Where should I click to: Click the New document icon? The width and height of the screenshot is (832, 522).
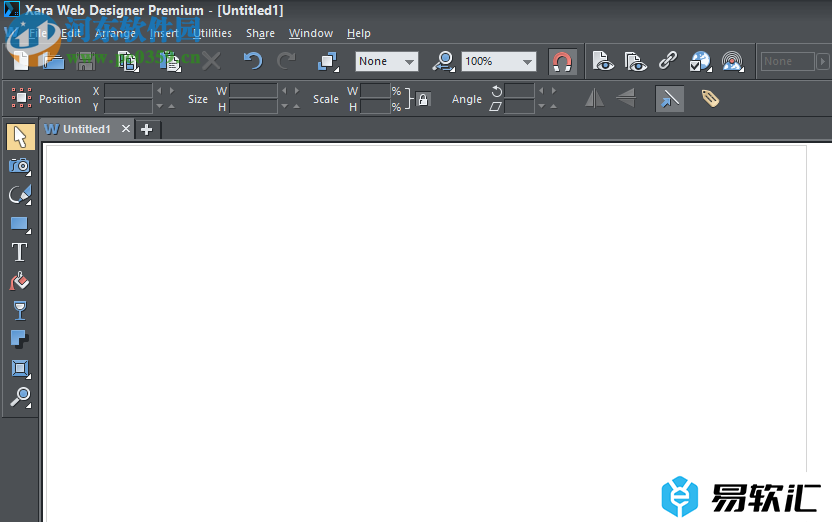(21, 60)
